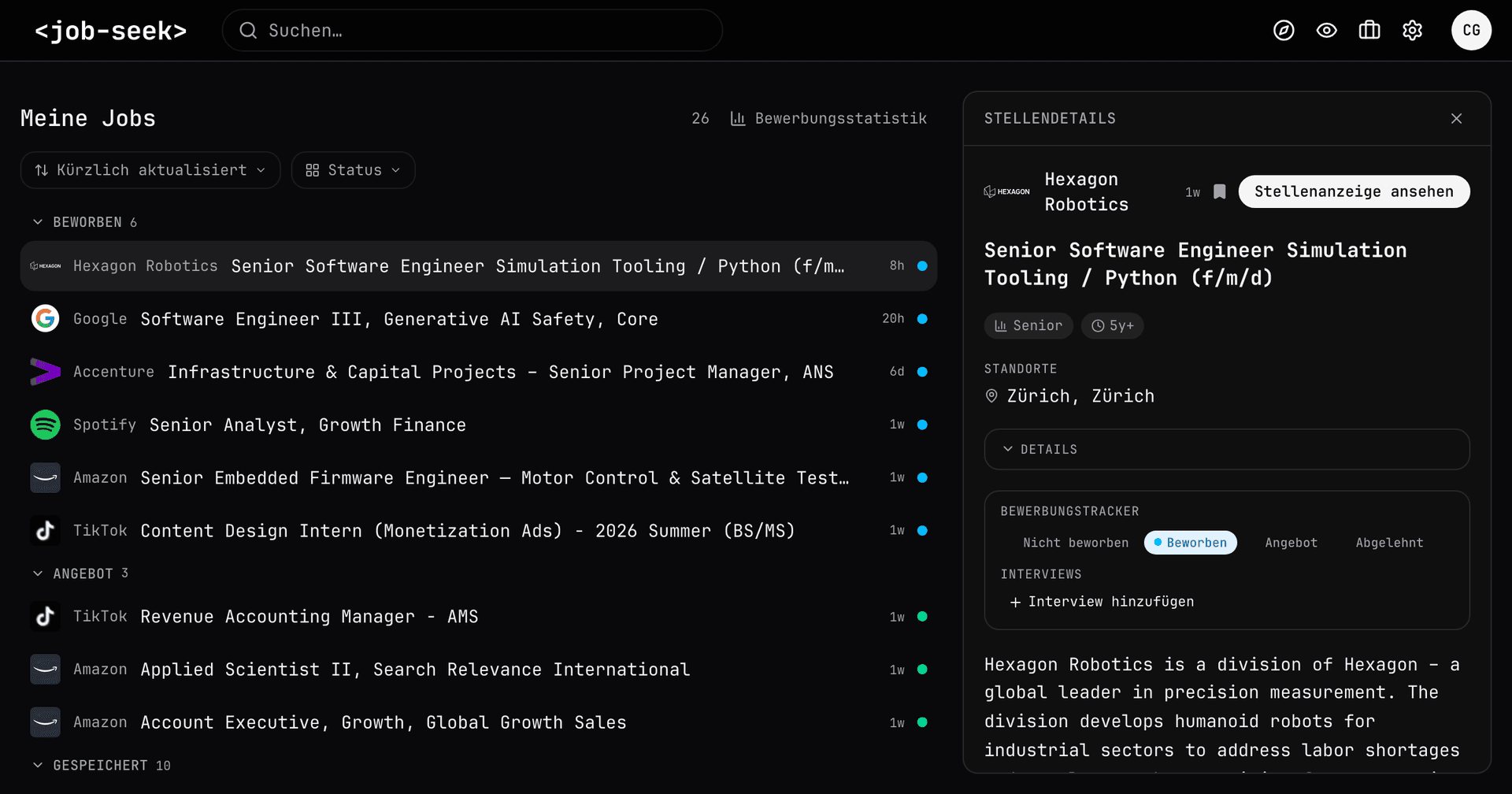This screenshot has width=1512, height=794.
Task: Click the search magnifier icon
Action: pos(248,31)
